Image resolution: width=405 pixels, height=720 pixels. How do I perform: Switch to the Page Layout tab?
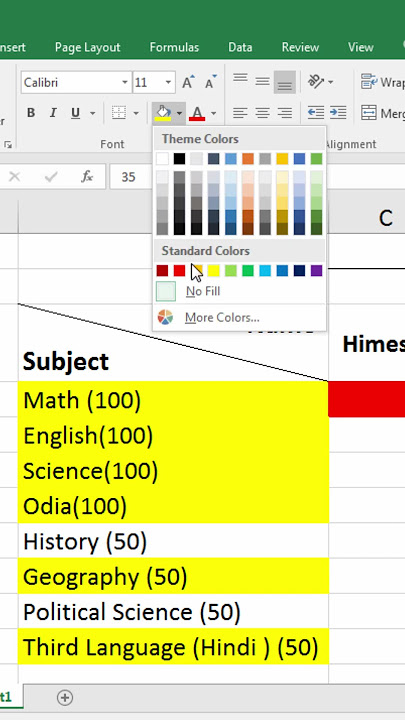click(87, 47)
